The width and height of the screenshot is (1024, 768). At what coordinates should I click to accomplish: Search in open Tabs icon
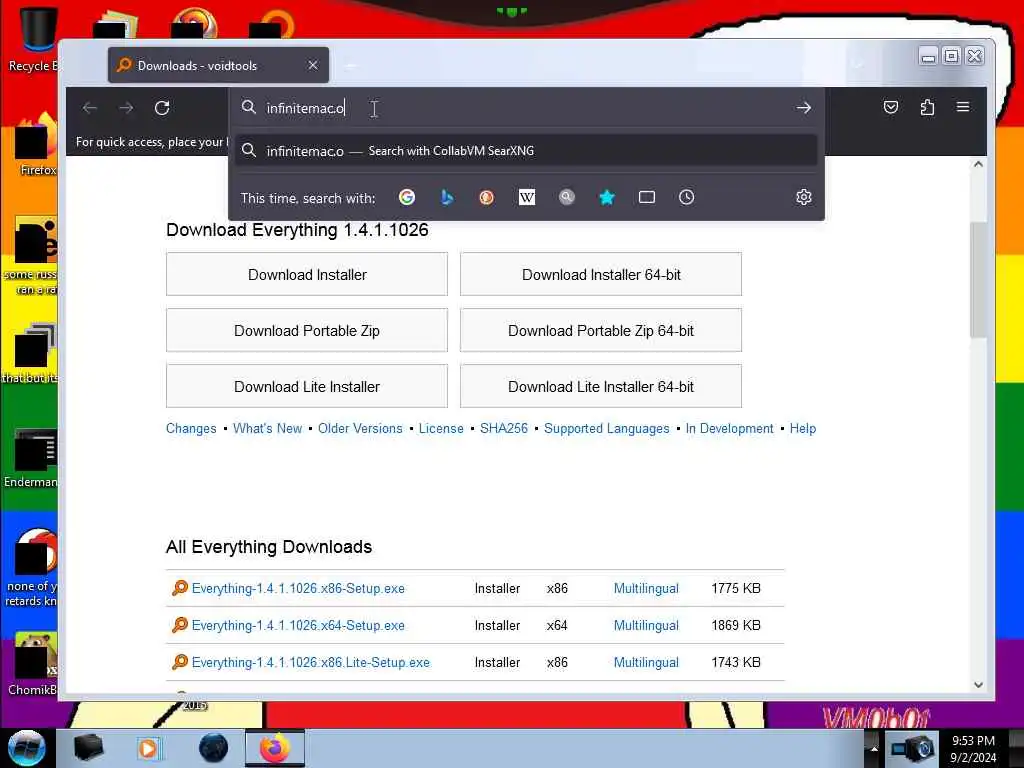(647, 197)
